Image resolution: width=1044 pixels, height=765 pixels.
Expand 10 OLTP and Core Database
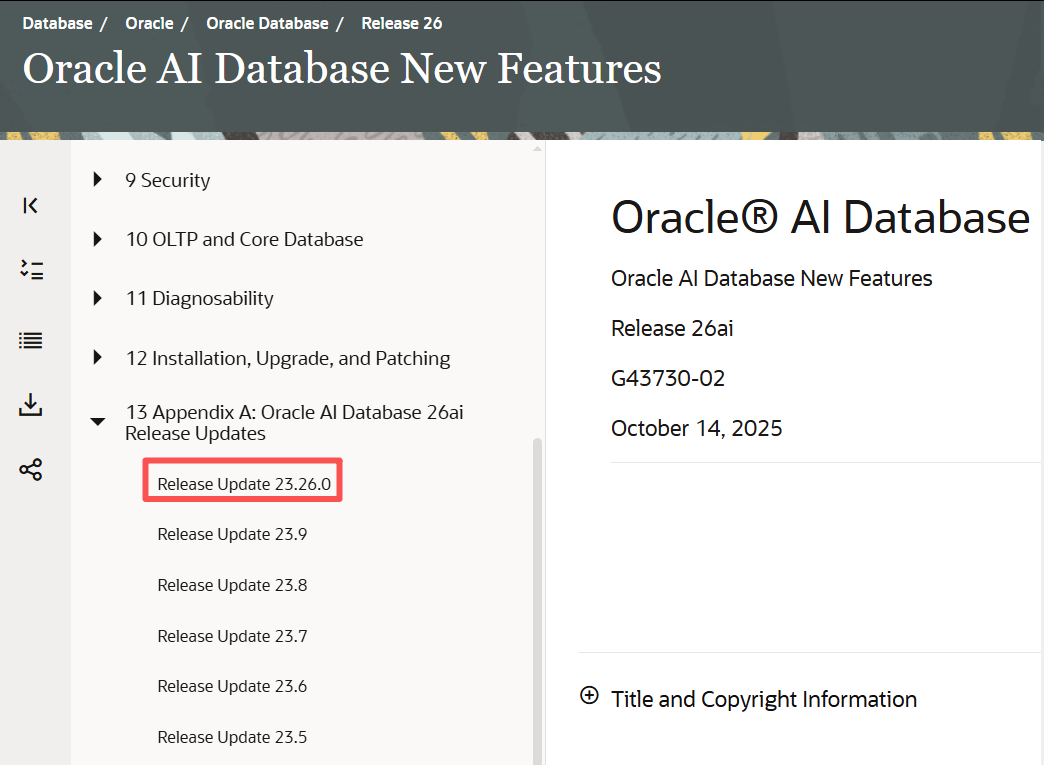tap(97, 239)
